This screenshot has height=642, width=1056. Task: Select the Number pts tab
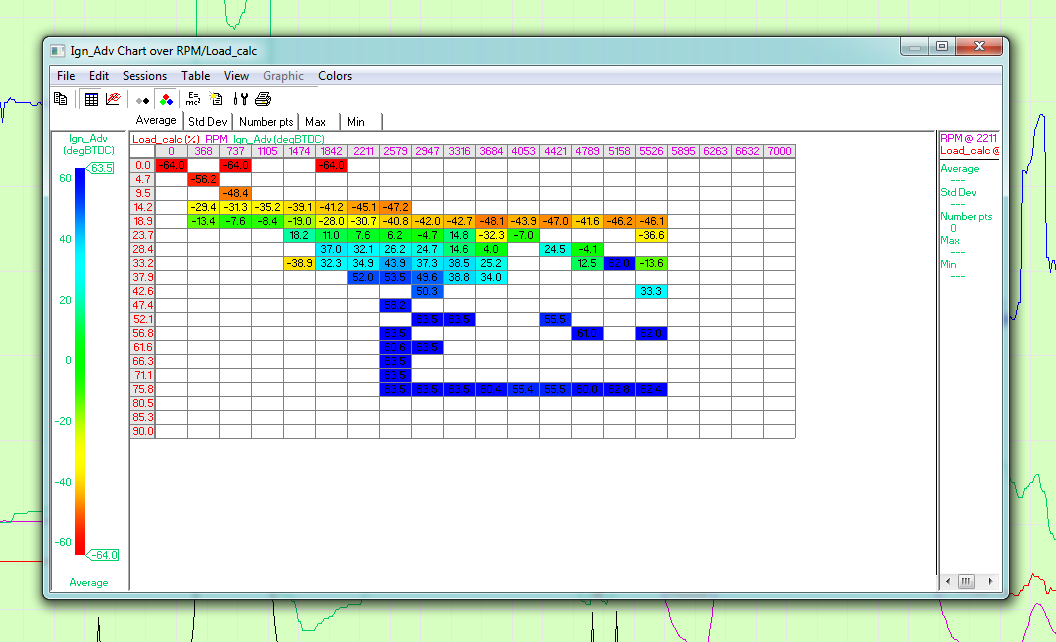(x=265, y=122)
